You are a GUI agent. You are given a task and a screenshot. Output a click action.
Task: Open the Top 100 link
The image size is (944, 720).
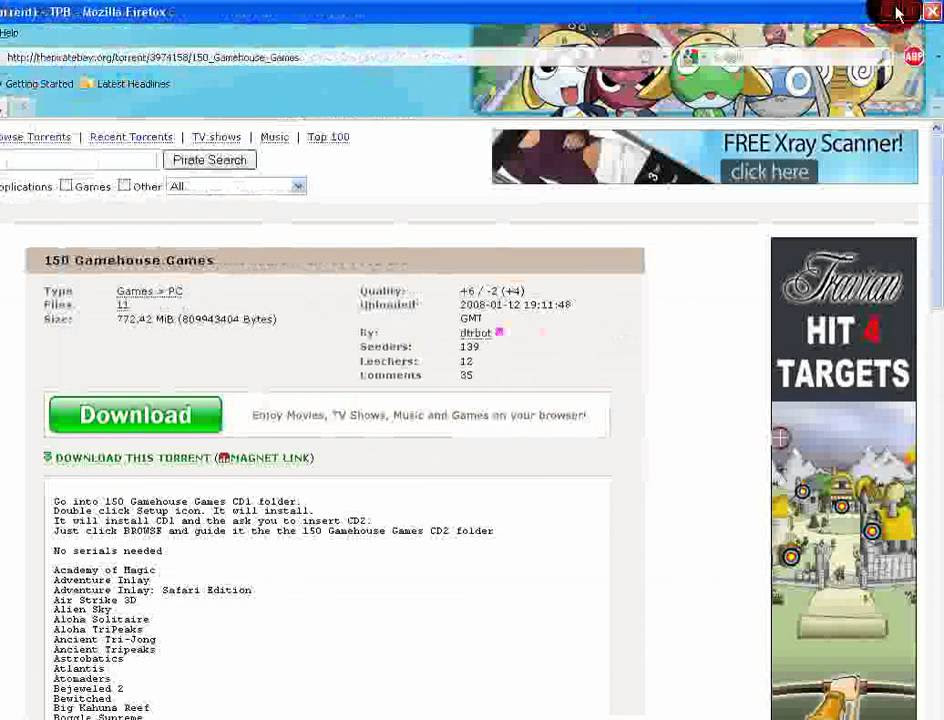point(328,137)
